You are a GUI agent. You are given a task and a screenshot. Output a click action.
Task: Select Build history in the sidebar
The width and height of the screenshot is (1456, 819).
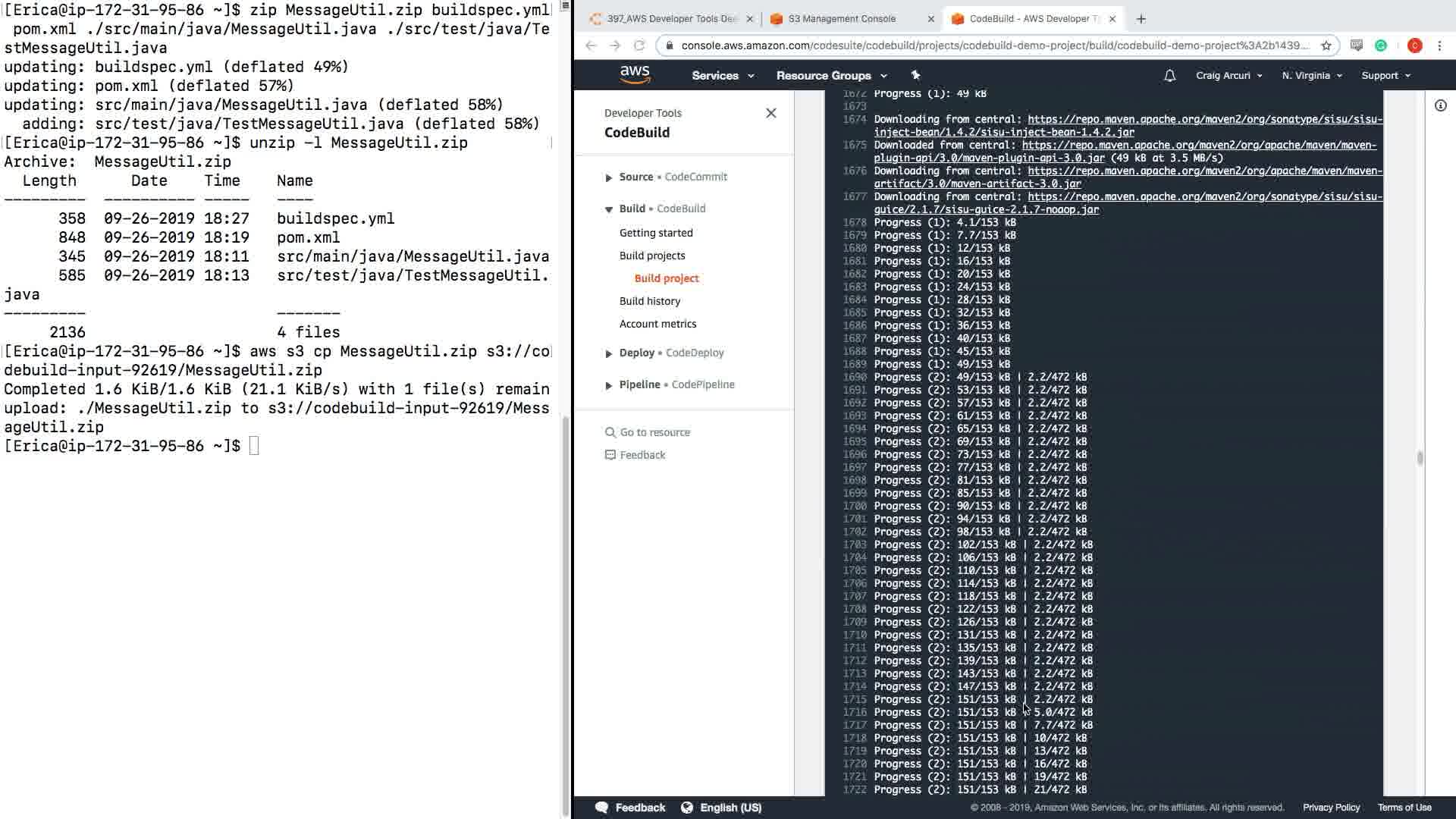(x=649, y=301)
